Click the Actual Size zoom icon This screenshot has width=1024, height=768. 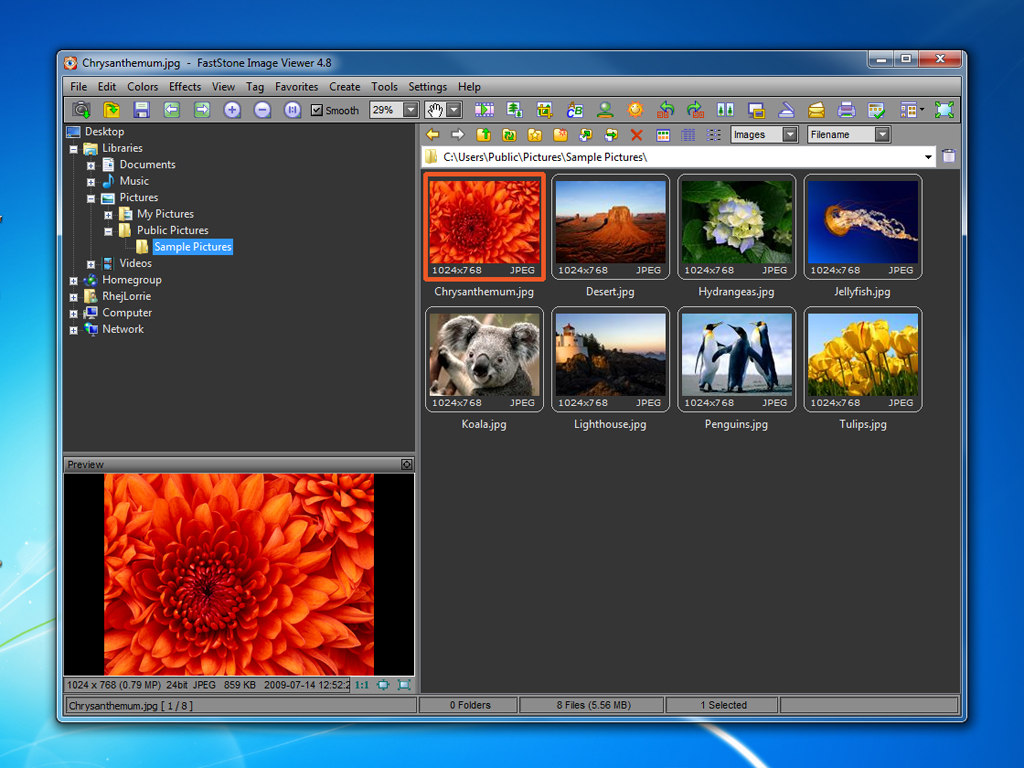tap(292, 110)
